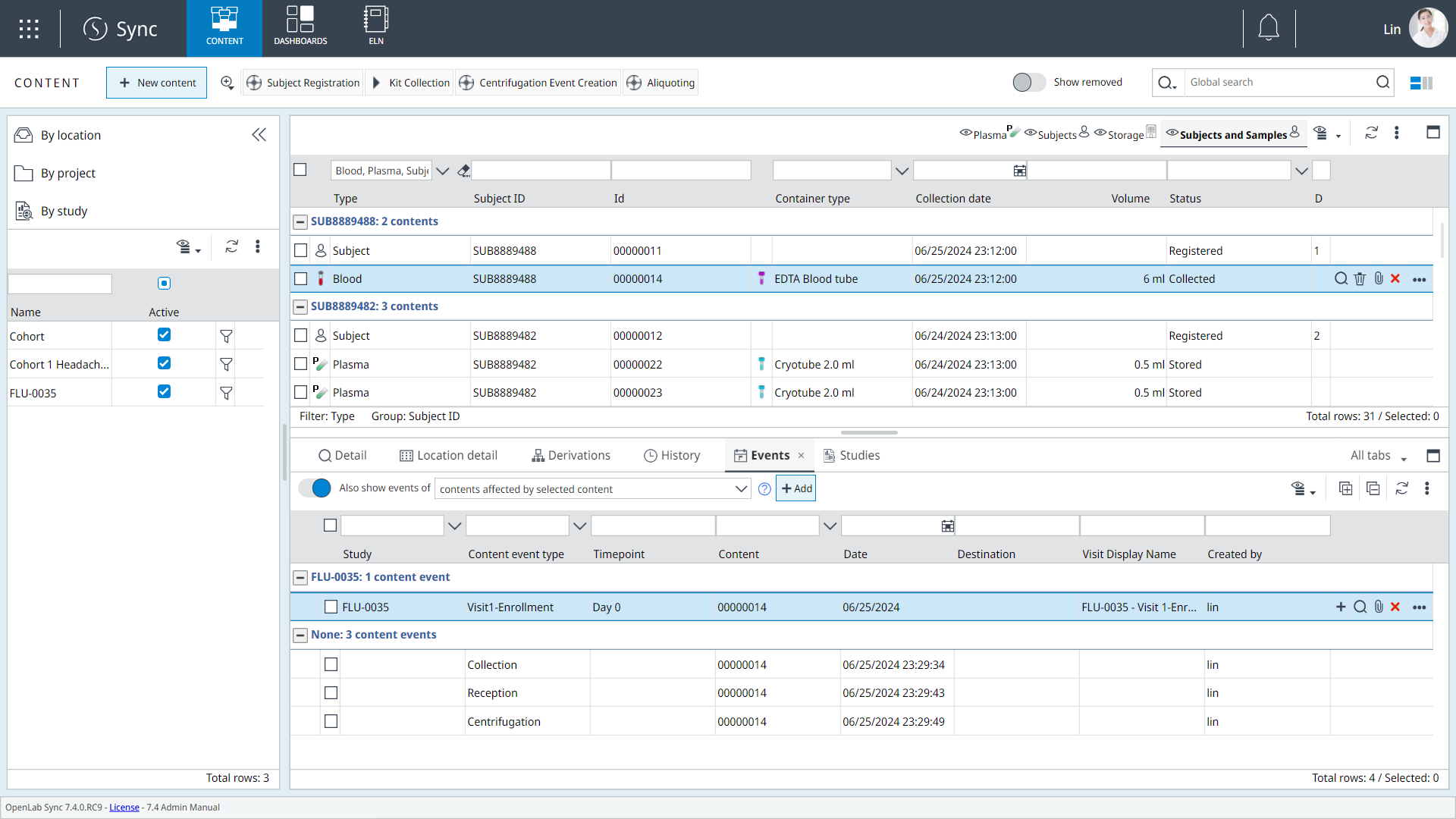Select all rows in content grid
This screenshot has width=1456, height=819.
300,170
